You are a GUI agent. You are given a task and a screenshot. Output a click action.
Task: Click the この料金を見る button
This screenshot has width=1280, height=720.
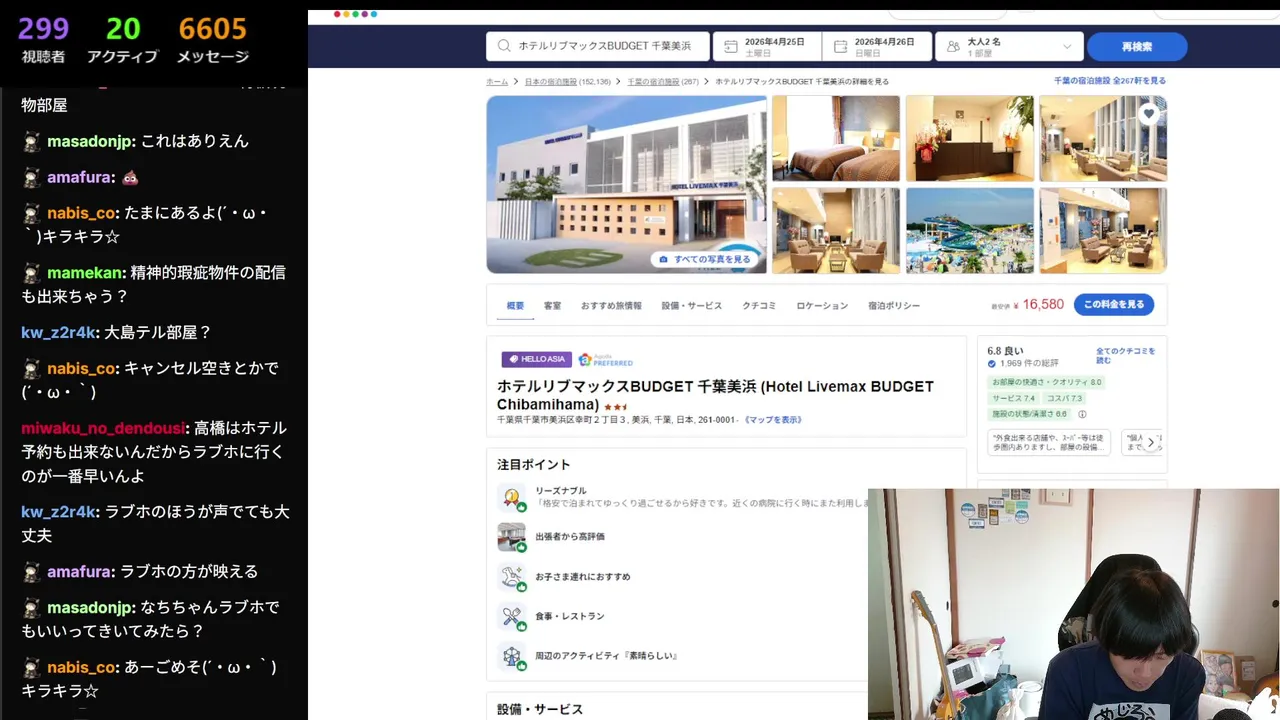point(1114,304)
